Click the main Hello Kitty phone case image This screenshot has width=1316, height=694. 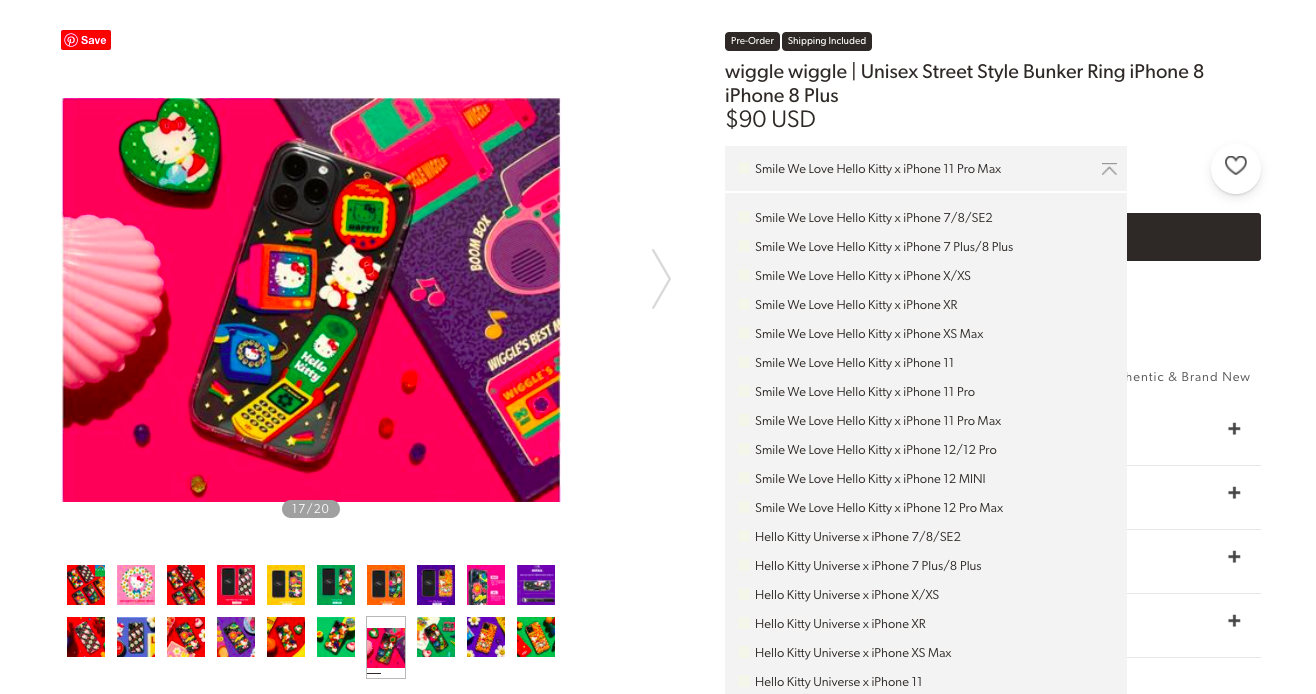pos(311,300)
